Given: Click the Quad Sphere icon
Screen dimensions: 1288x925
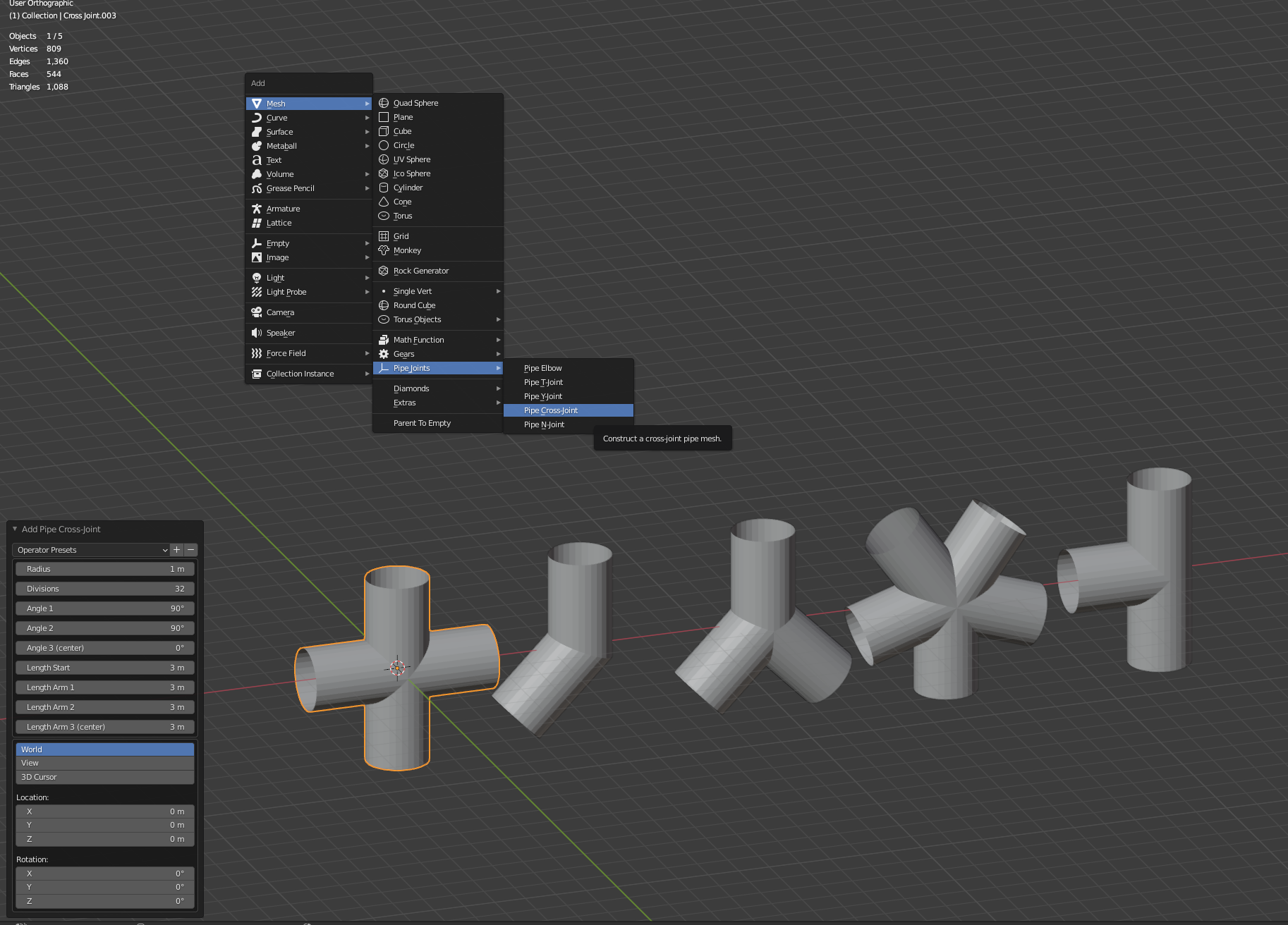Looking at the screenshot, I should 384,103.
